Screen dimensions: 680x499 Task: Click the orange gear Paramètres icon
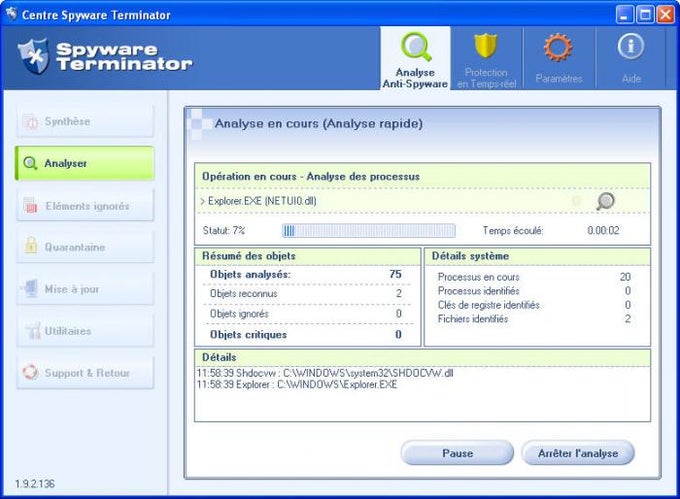coord(558,47)
